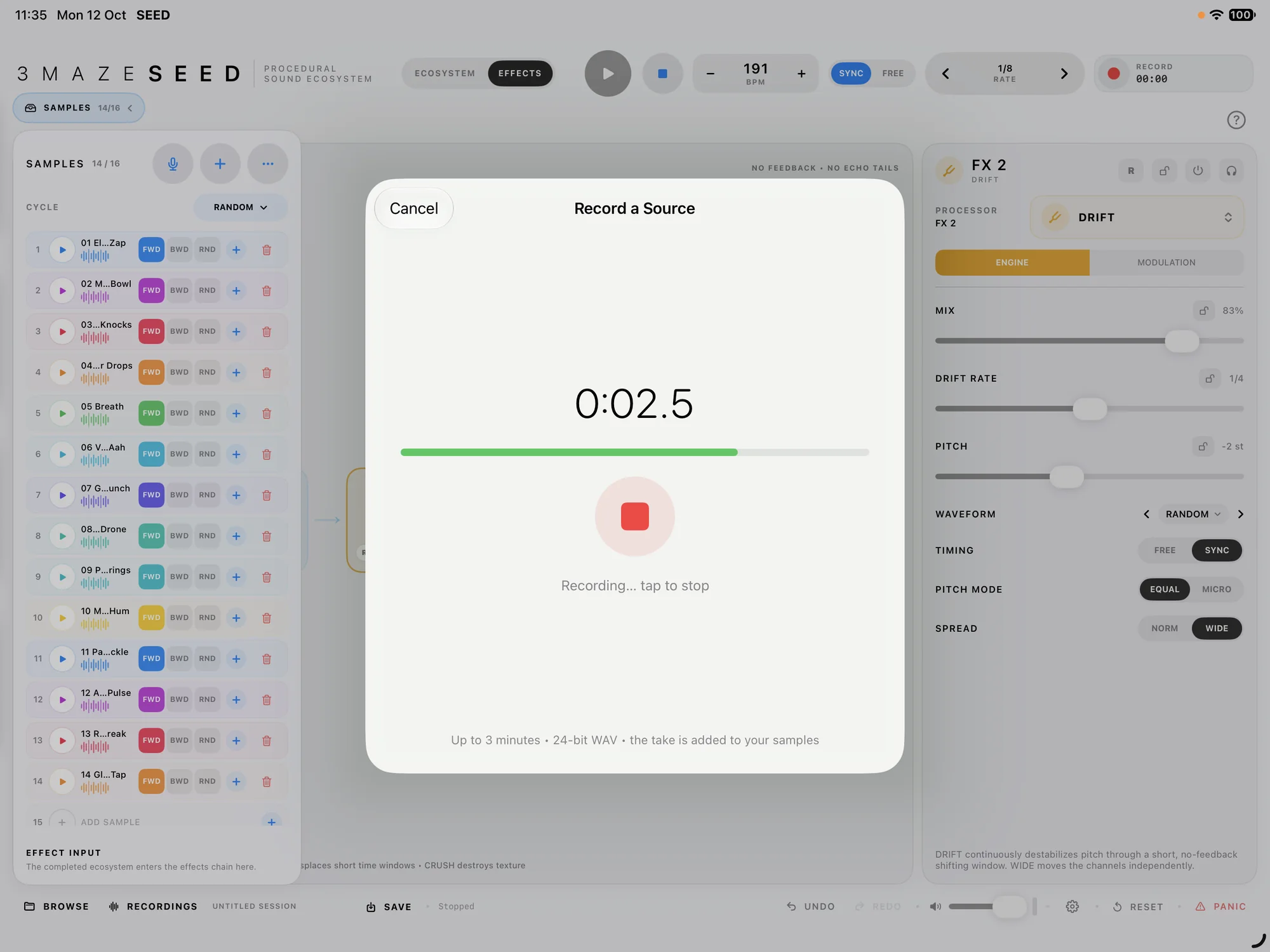Lock the MIX parameter
The image size is (1270, 952).
click(x=1203, y=311)
